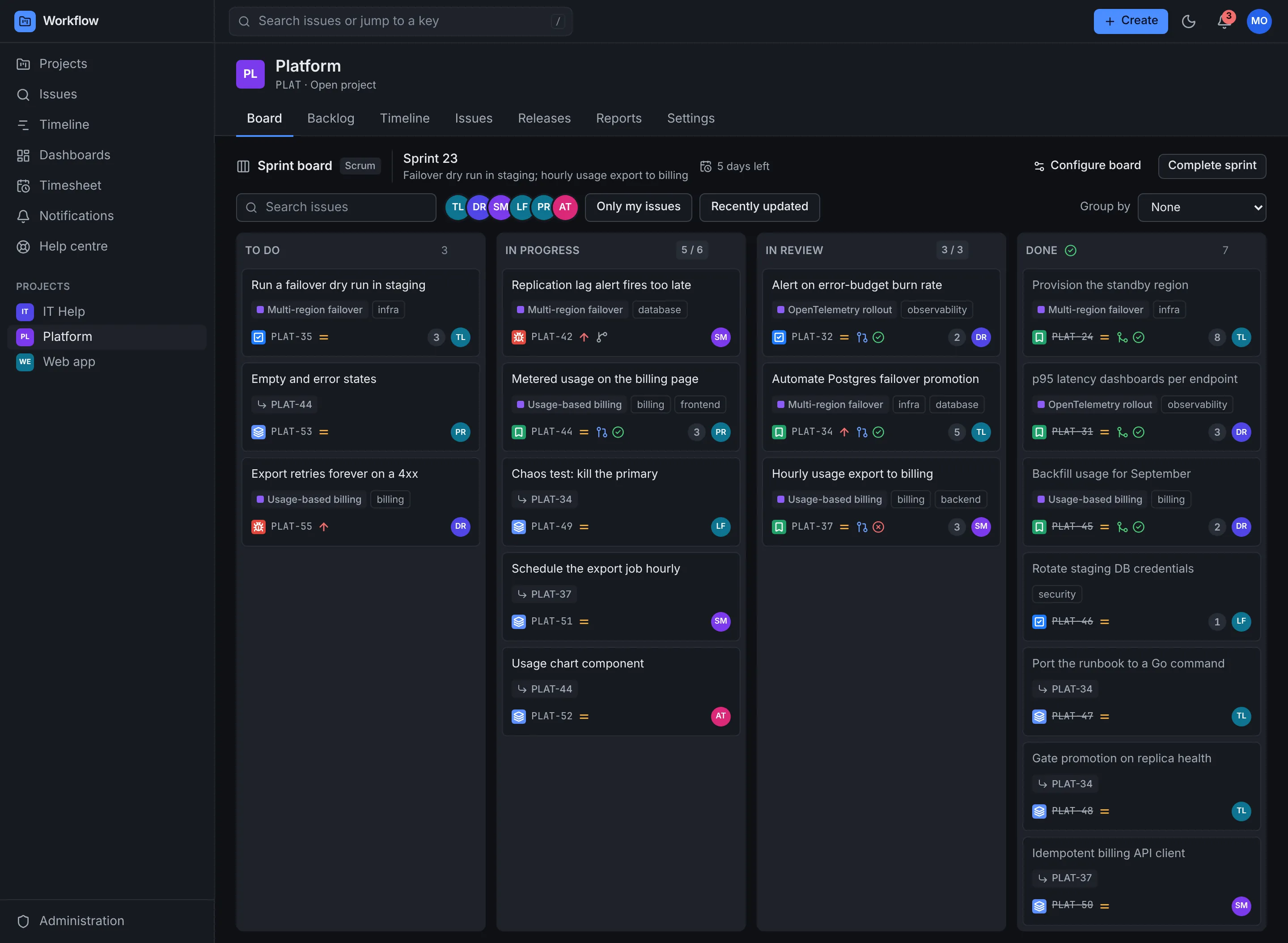Click the Workflow logo icon
The height and width of the screenshot is (943, 1288).
(25, 21)
